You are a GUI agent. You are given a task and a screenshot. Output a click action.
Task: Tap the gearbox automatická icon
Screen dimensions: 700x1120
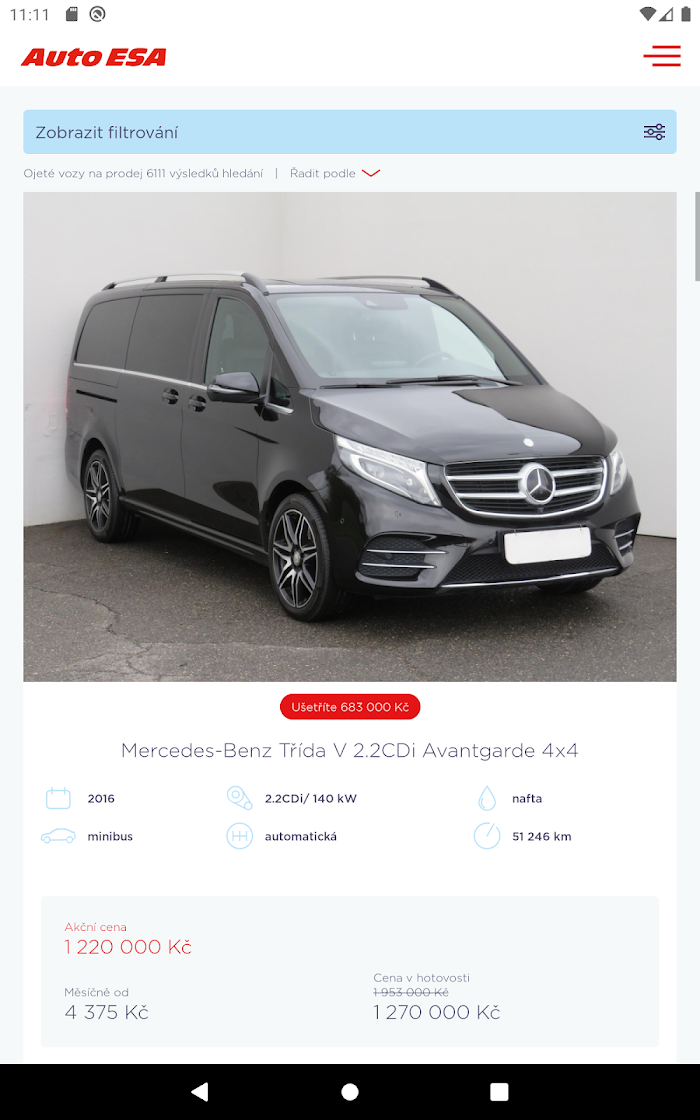pyautogui.click(x=239, y=836)
